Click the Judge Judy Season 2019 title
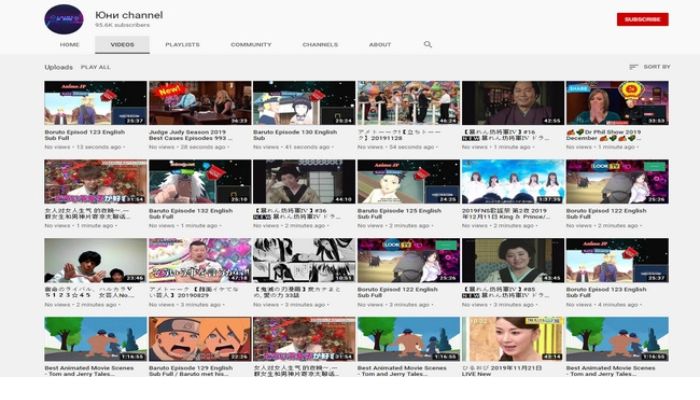 tap(191, 135)
